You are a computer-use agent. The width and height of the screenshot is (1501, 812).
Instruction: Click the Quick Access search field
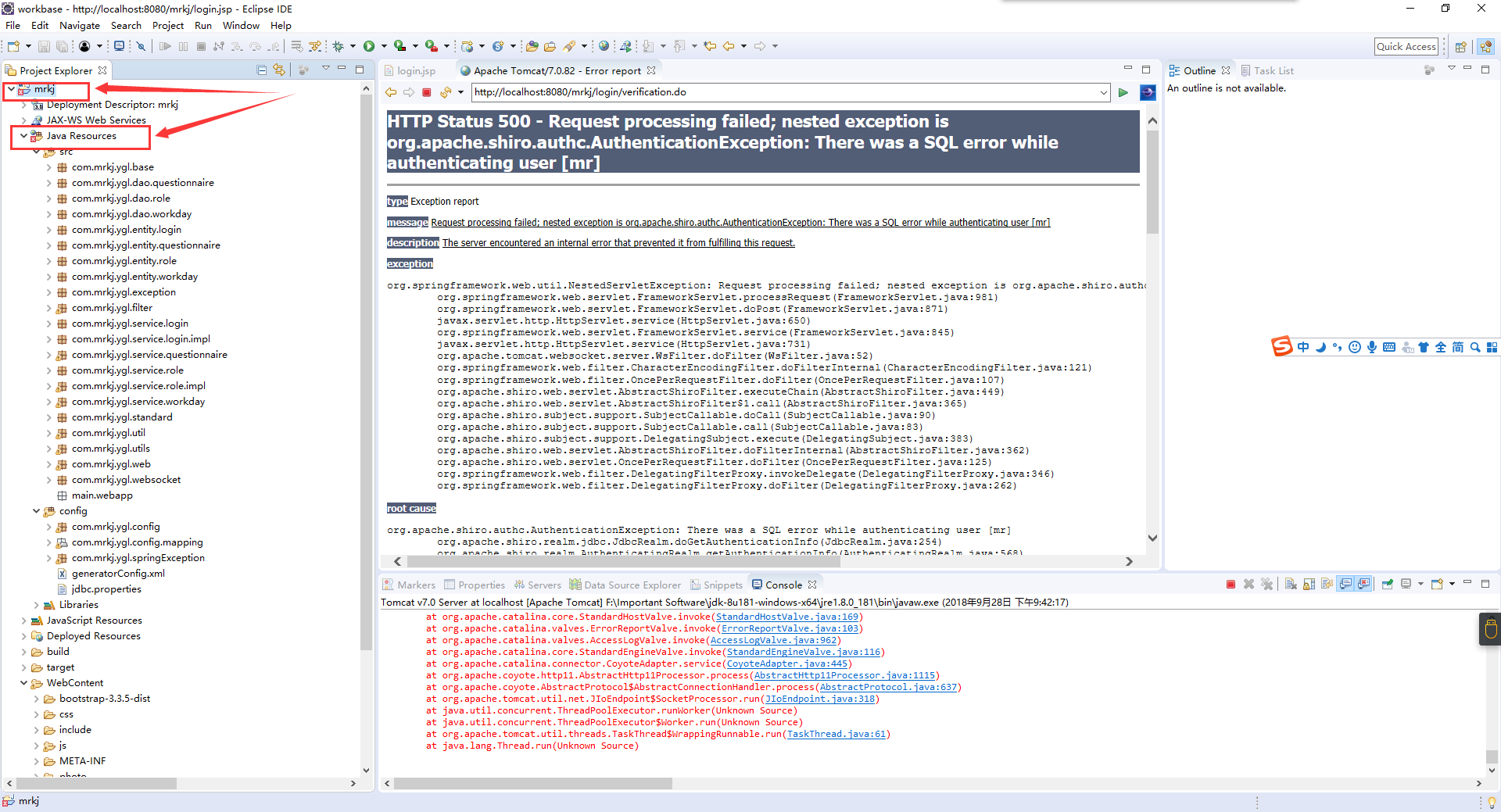coord(1406,47)
